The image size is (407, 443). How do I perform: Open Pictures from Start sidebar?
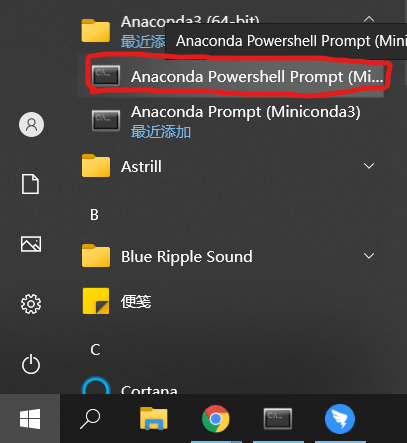point(31,244)
